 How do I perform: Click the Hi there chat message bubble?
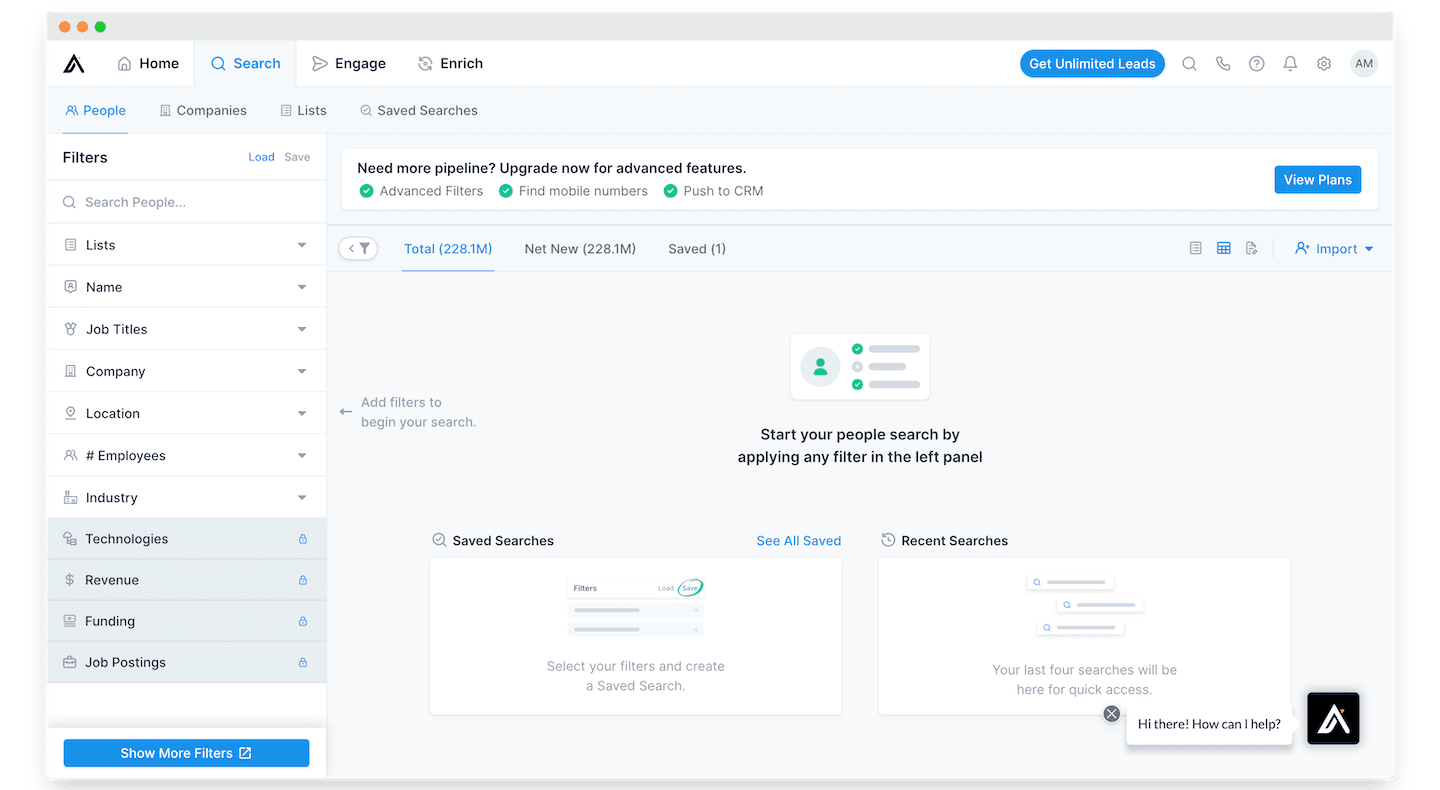point(1209,724)
